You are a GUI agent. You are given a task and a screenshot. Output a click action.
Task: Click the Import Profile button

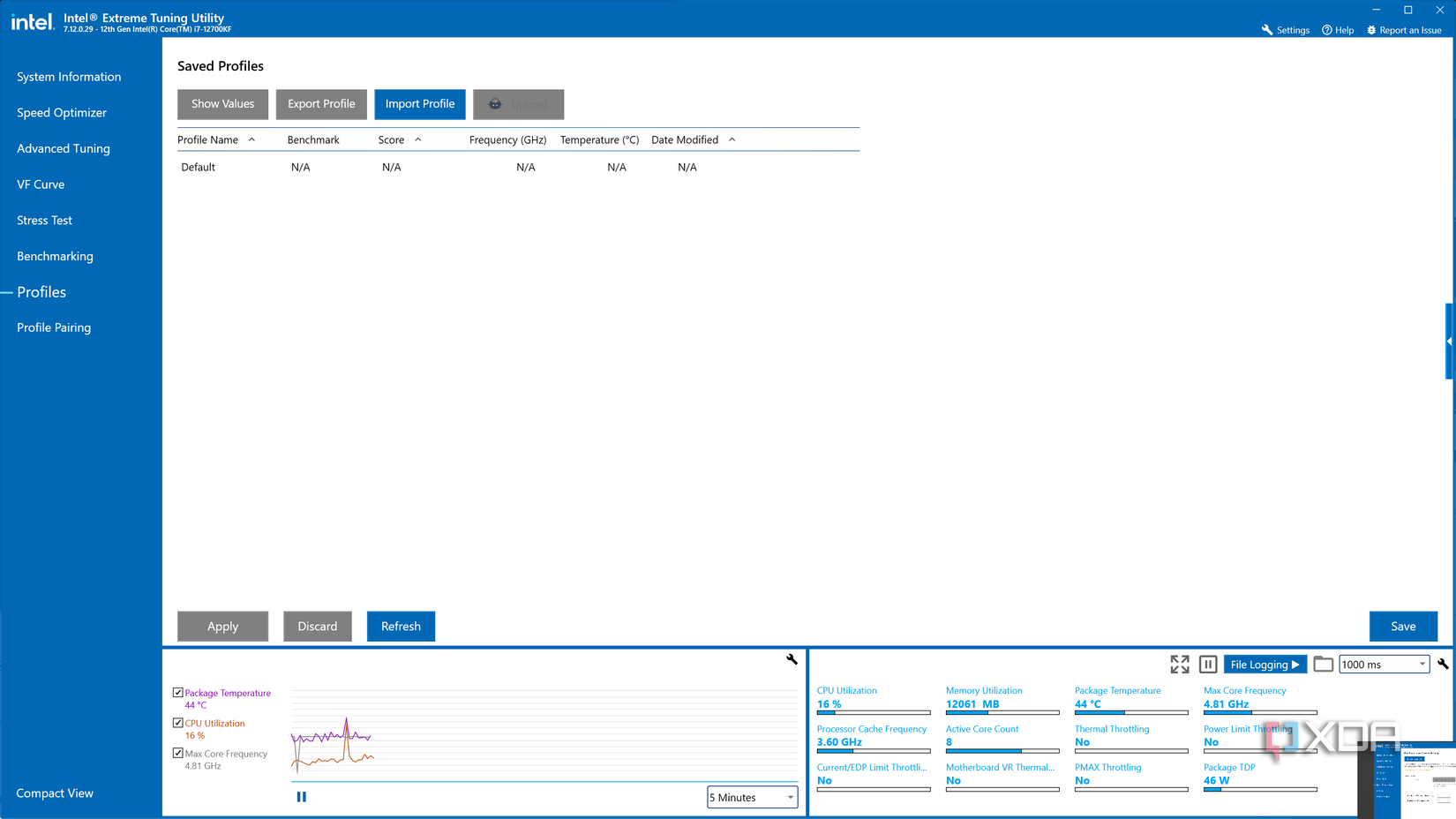point(419,104)
